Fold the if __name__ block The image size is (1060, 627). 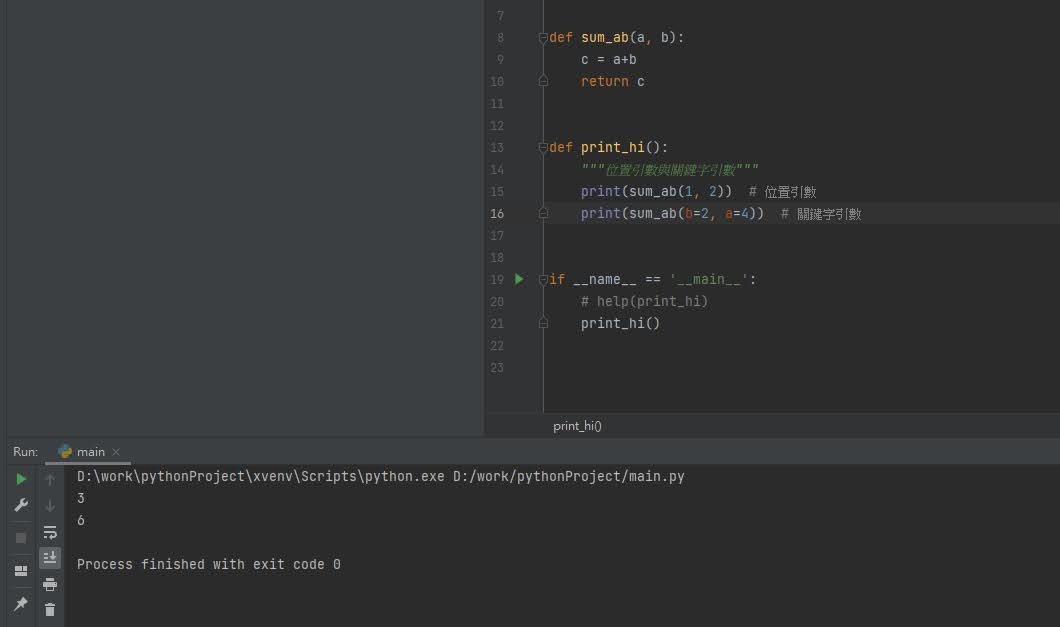[543, 280]
